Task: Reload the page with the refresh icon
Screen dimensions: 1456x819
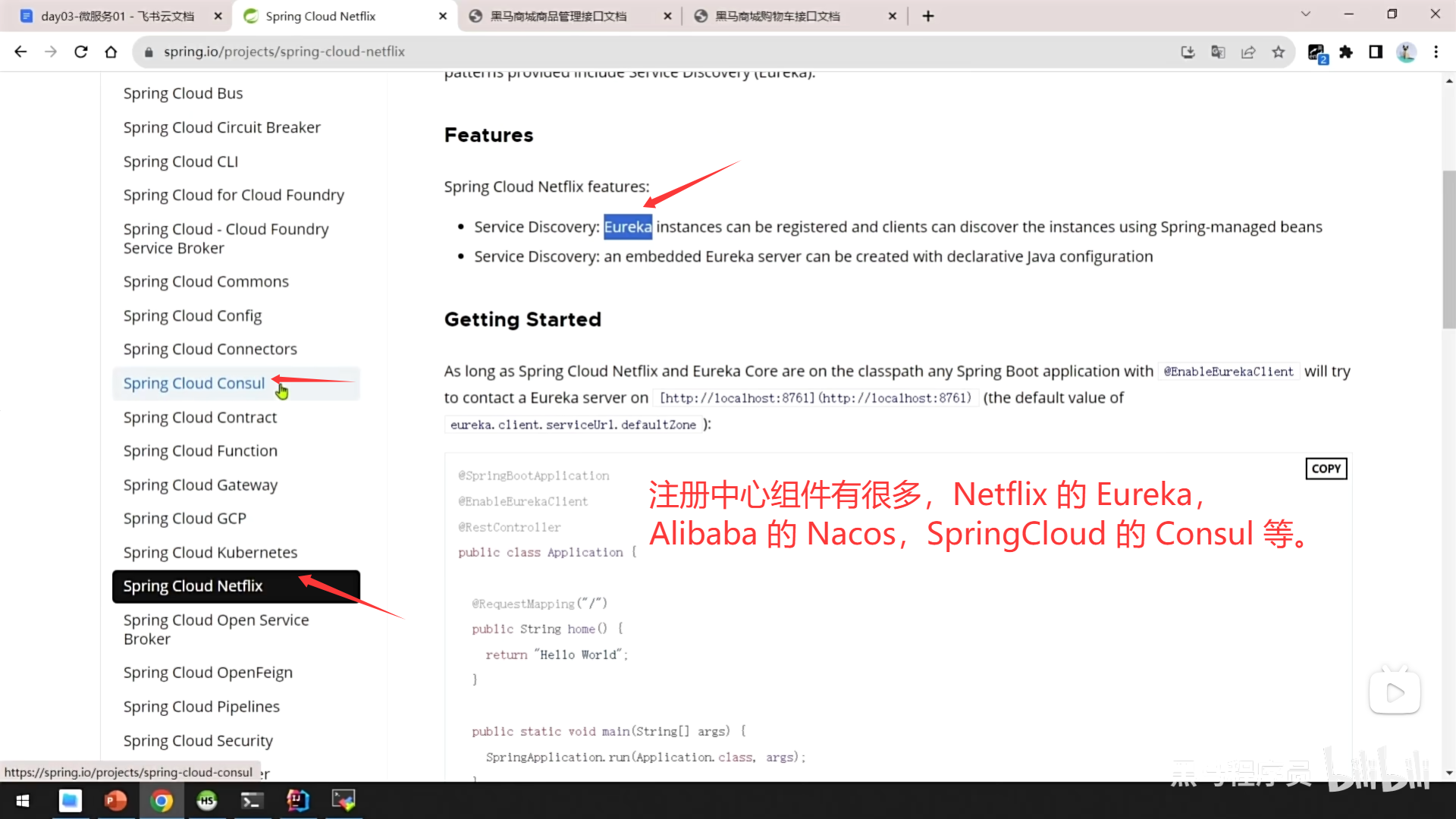Action: [81, 52]
